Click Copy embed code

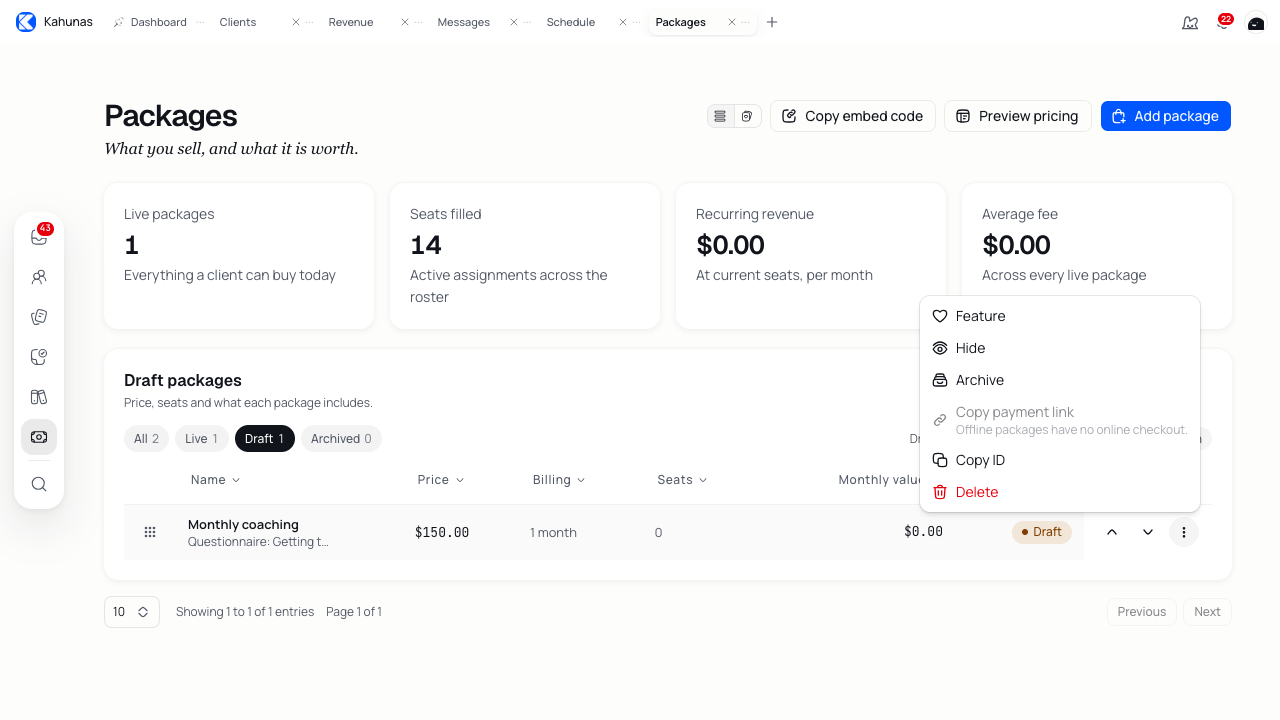coord(853,116)
